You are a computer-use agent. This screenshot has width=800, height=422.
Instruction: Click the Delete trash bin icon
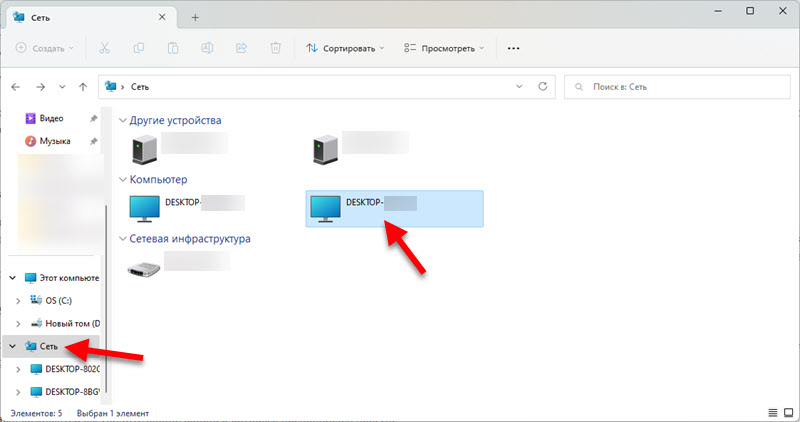(275, 47)
